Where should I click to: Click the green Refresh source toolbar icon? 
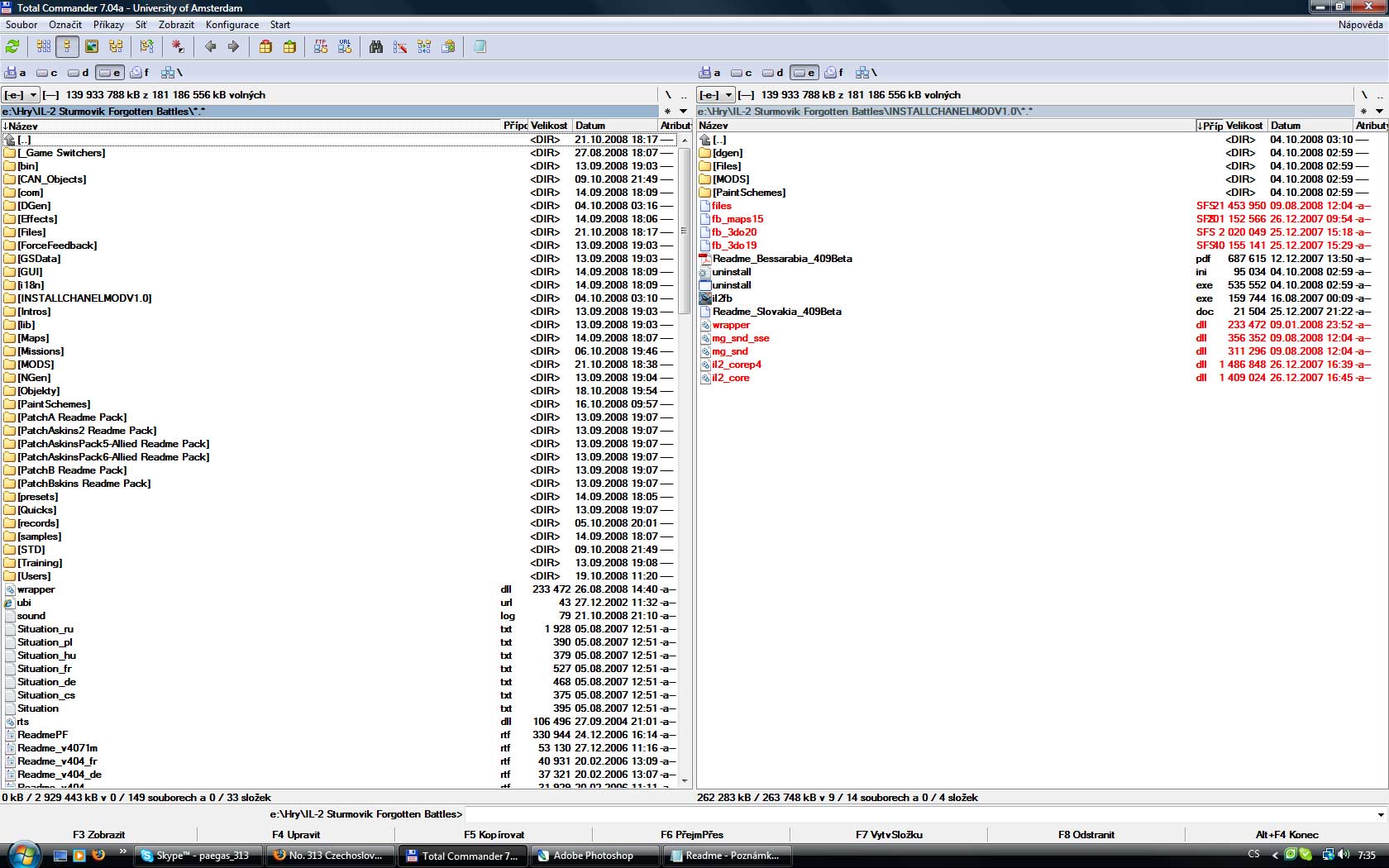[x=12, y=47]
